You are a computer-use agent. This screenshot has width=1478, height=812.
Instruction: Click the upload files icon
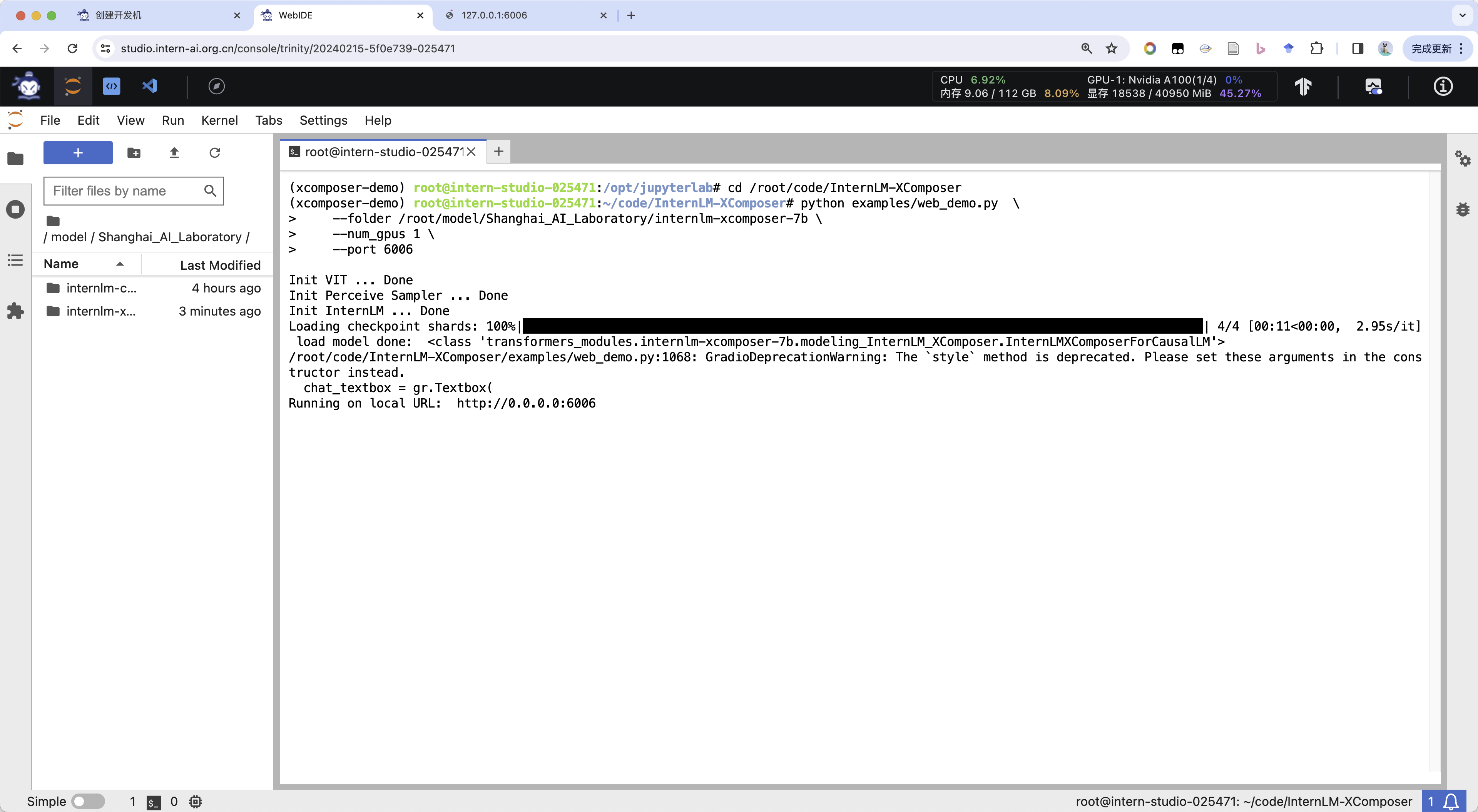174,153
